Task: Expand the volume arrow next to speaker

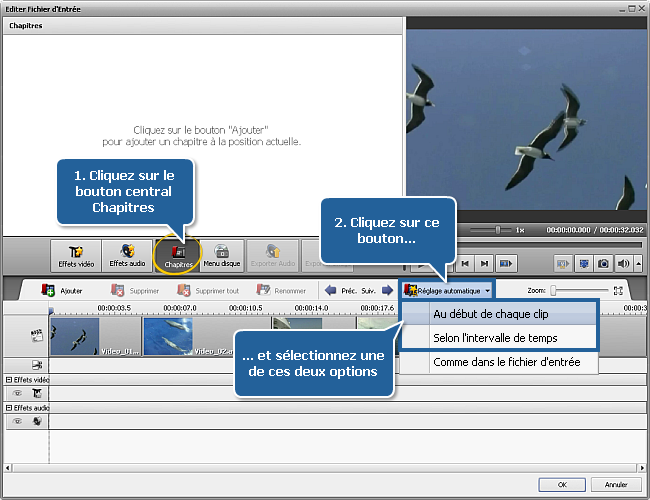Action: coord(637,264)
